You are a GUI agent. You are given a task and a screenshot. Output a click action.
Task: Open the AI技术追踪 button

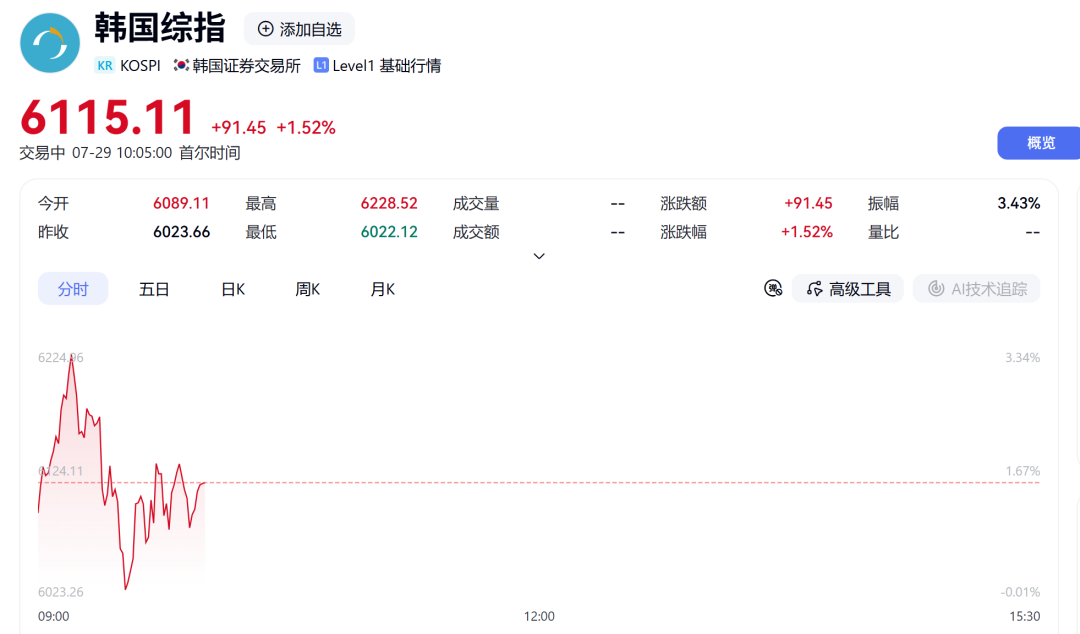tap(977, 289)
